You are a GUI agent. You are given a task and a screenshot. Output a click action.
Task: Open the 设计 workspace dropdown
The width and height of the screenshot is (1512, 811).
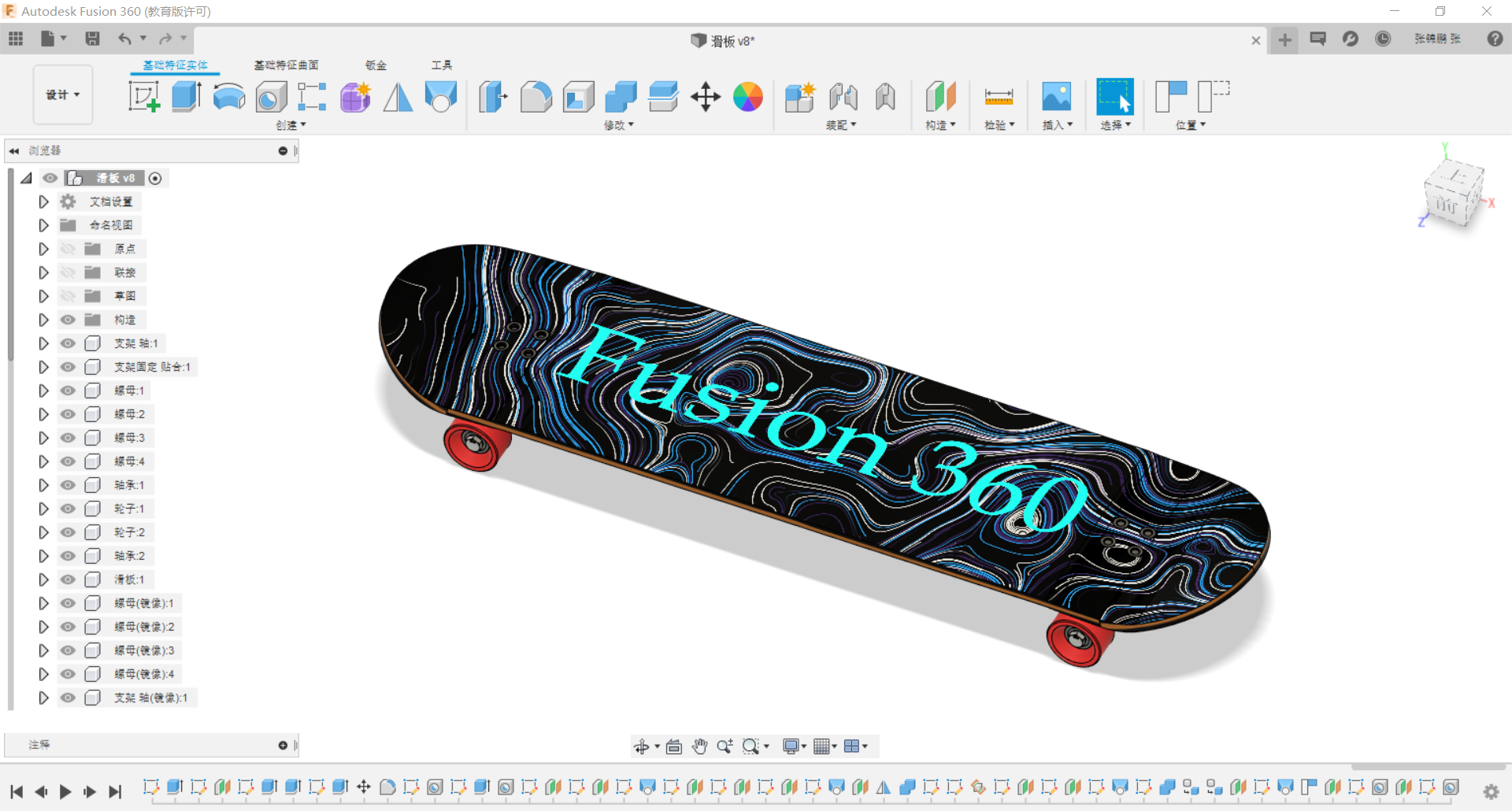[x=63, y=94]
